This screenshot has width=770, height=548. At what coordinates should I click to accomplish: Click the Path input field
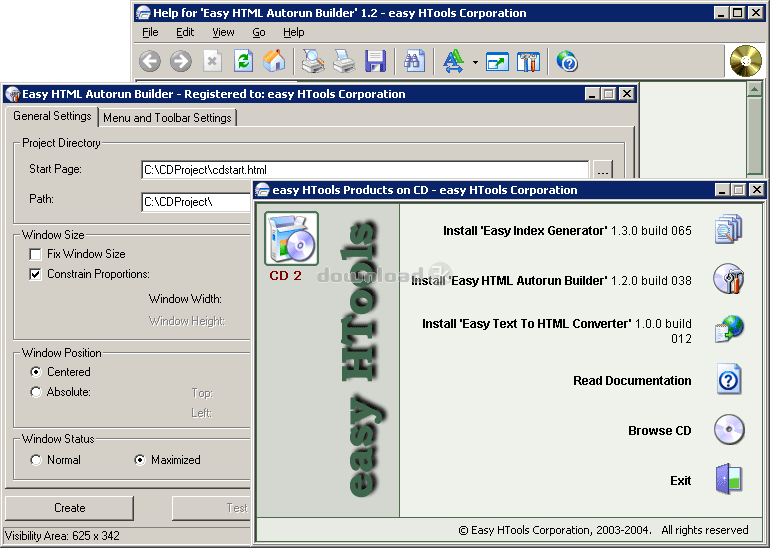[x=196, y=202]
